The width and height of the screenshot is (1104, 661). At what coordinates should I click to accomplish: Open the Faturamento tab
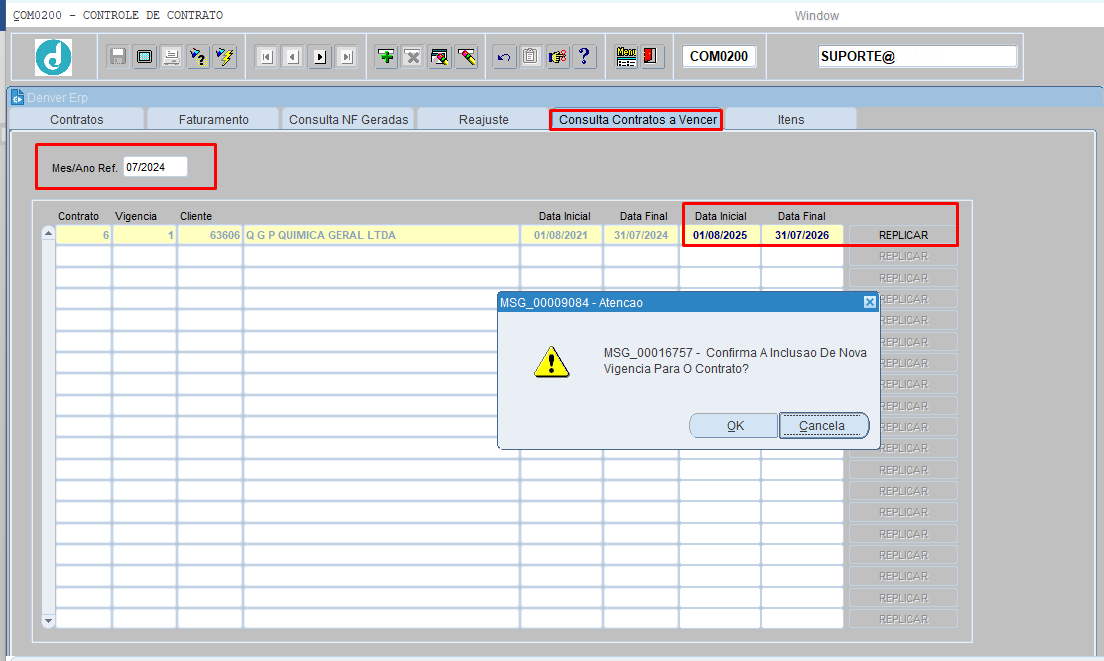pos(213,119)
